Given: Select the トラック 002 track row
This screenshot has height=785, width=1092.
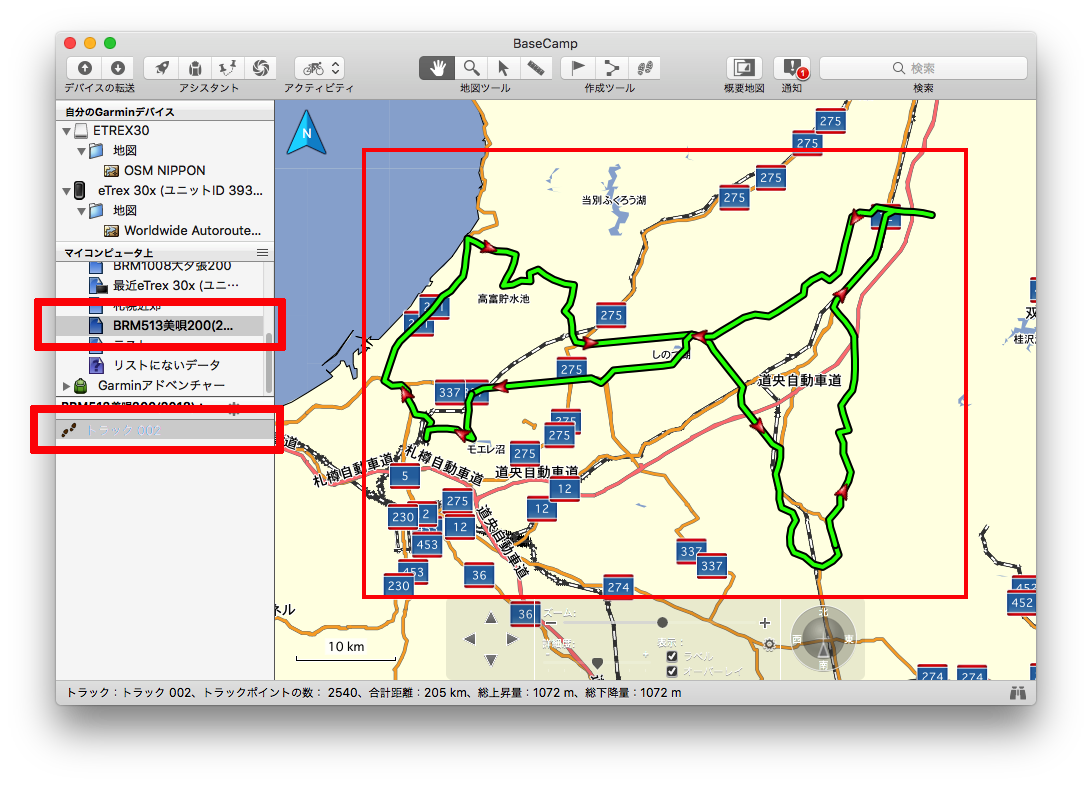Looking at the screenshot, I should pos(166,430).
